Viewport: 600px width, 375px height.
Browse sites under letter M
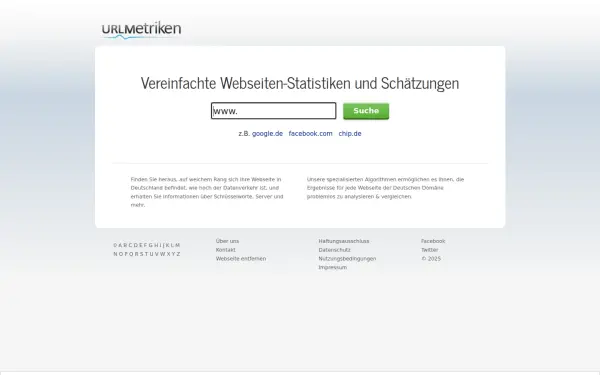click(178, 245)
